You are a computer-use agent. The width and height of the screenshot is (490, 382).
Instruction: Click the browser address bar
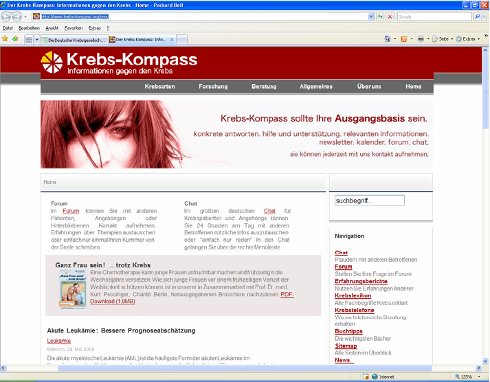(x=203, y=16)
